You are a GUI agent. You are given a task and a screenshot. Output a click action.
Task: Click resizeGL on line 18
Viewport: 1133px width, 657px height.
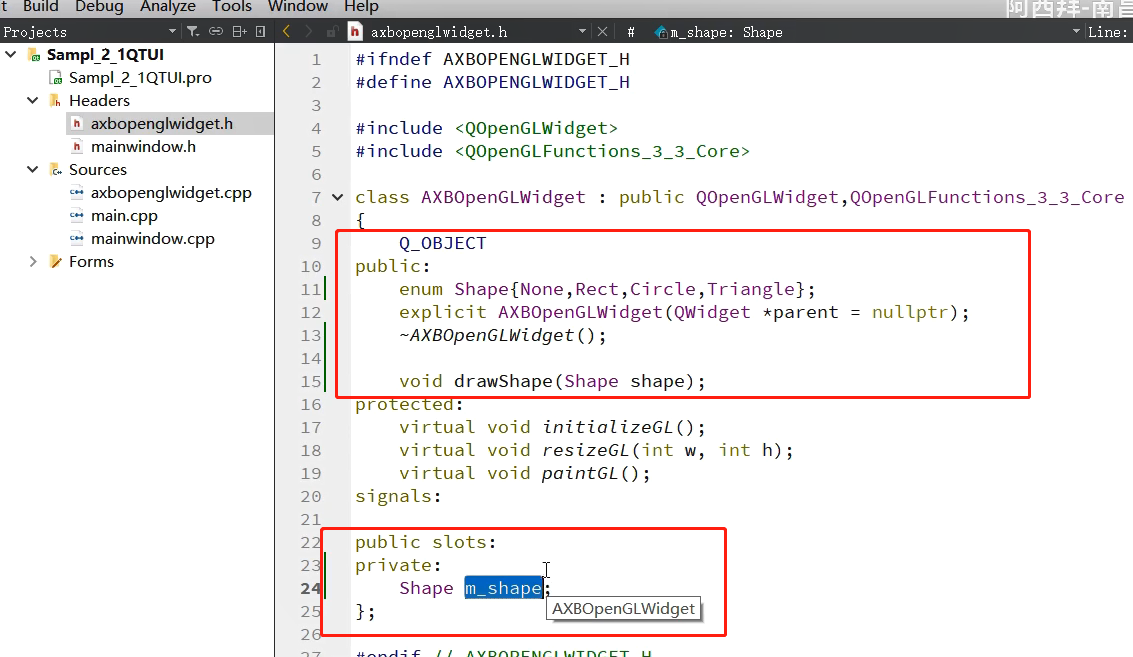point(585,451)
